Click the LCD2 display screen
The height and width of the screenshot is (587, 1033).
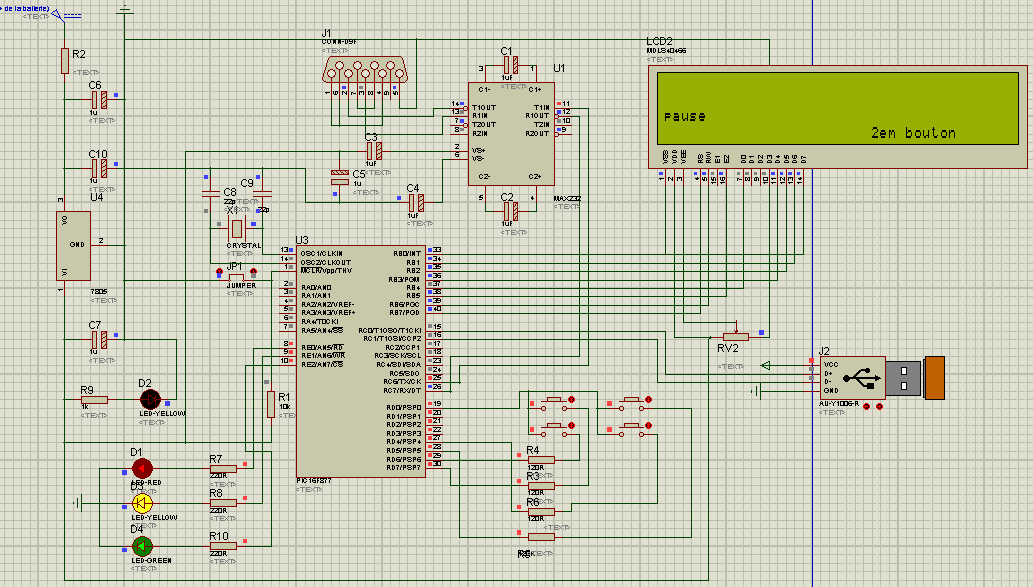[x=837, y=108]
